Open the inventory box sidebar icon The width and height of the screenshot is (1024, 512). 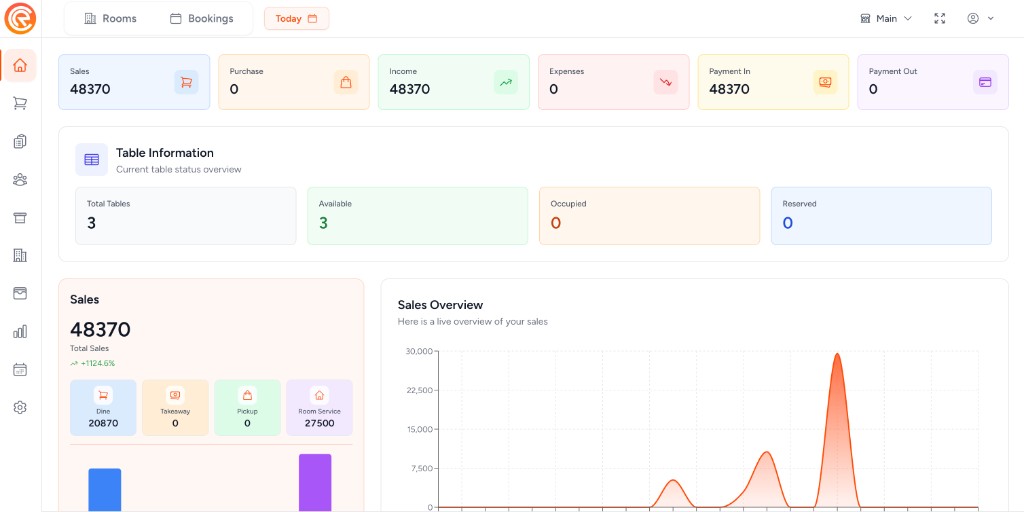point(20,217)
